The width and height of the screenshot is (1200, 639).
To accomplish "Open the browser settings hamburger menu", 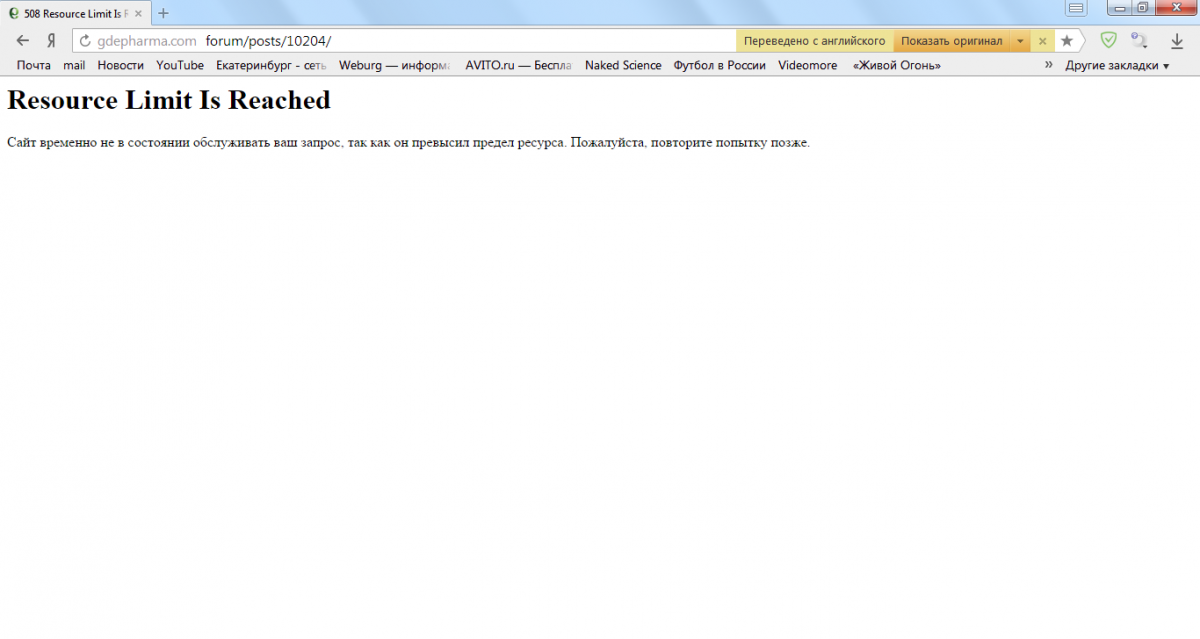I will click(1076, 8).
